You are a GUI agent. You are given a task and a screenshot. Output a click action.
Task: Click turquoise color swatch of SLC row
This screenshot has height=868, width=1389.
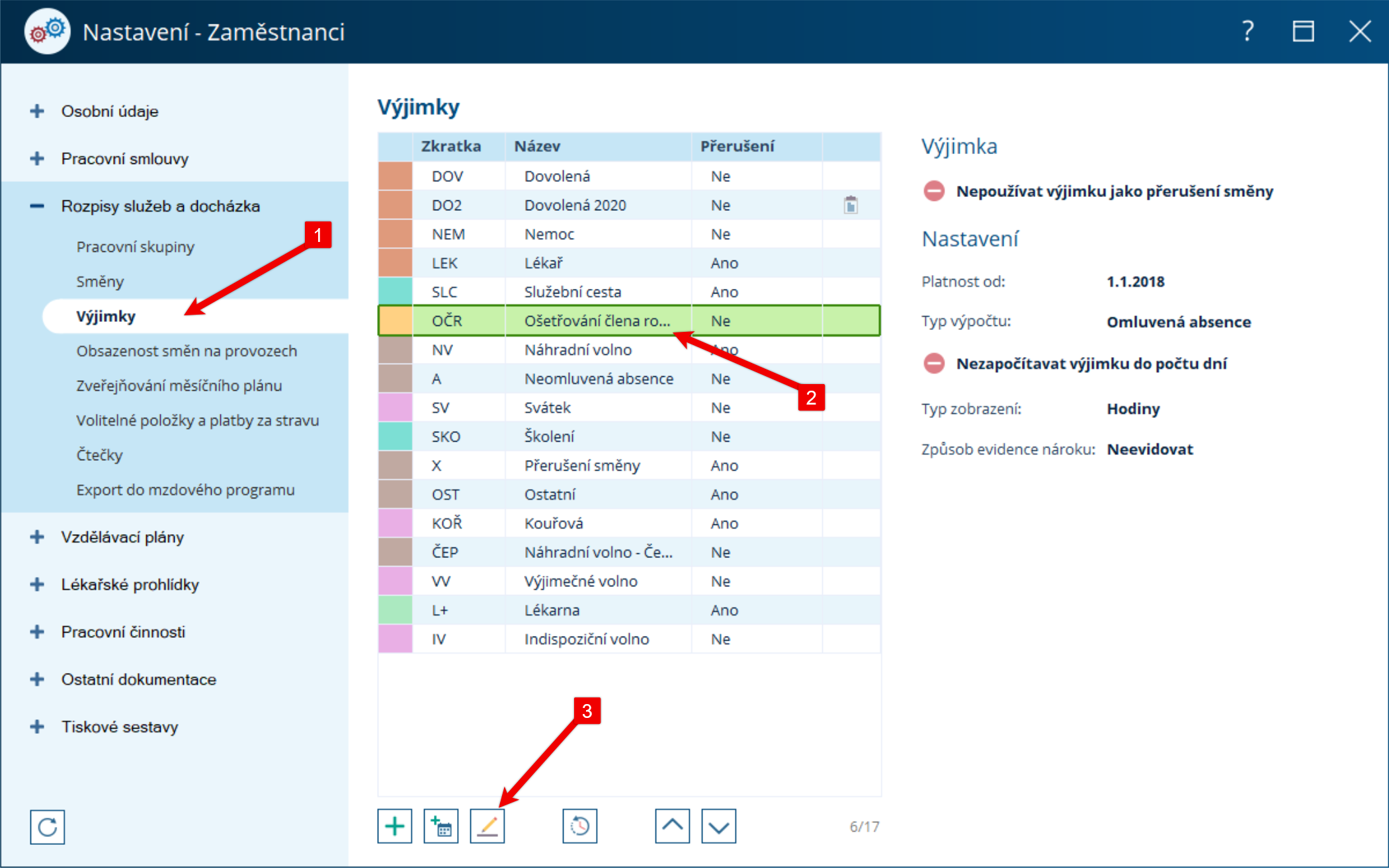(x=396, y=292)
